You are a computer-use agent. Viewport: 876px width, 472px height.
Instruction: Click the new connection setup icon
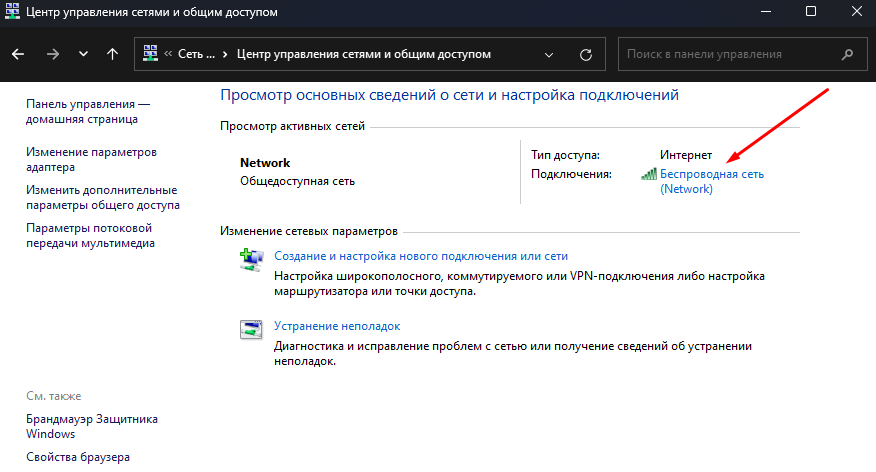tap(251, 260)
